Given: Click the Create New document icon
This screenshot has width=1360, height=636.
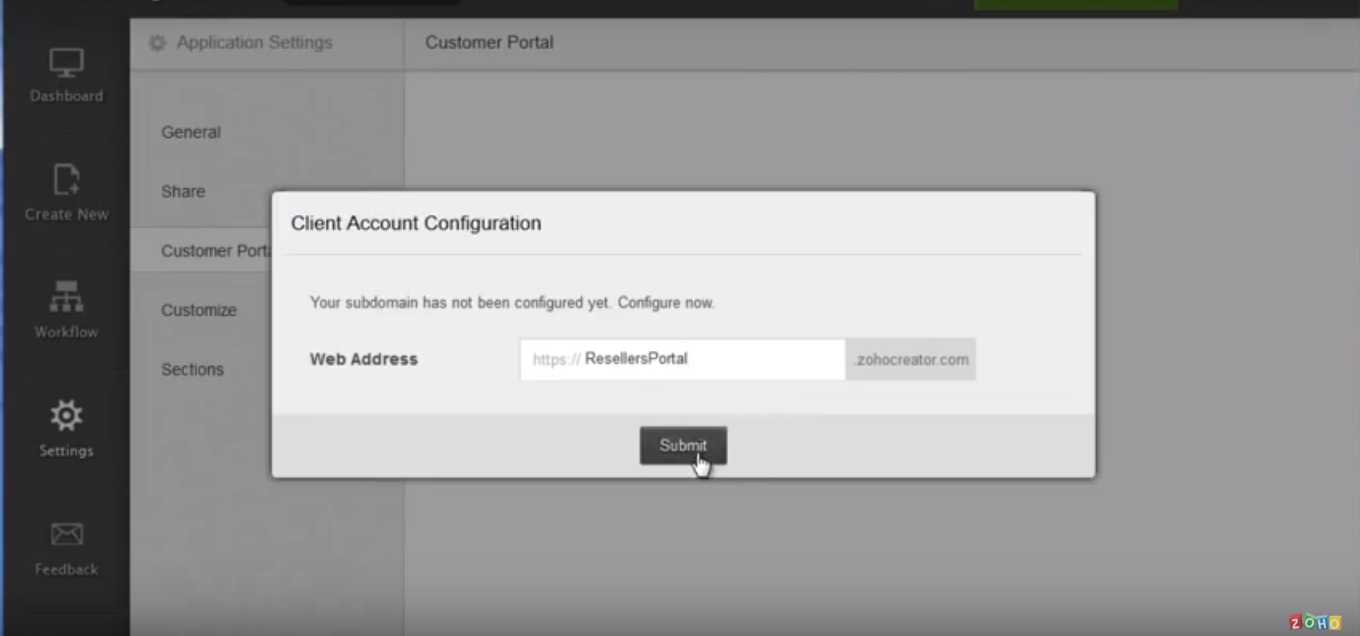Looking at the screenshot, I should 66,180.
